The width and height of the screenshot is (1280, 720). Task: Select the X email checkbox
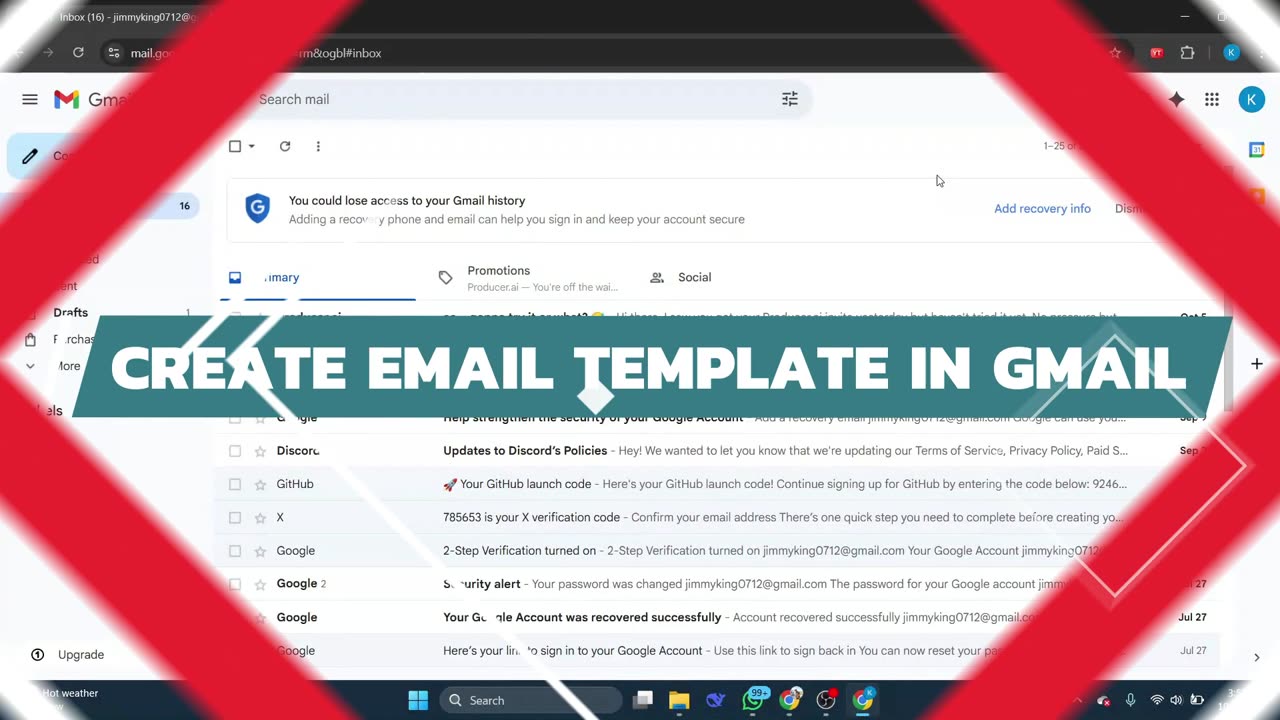pos(235,518)
